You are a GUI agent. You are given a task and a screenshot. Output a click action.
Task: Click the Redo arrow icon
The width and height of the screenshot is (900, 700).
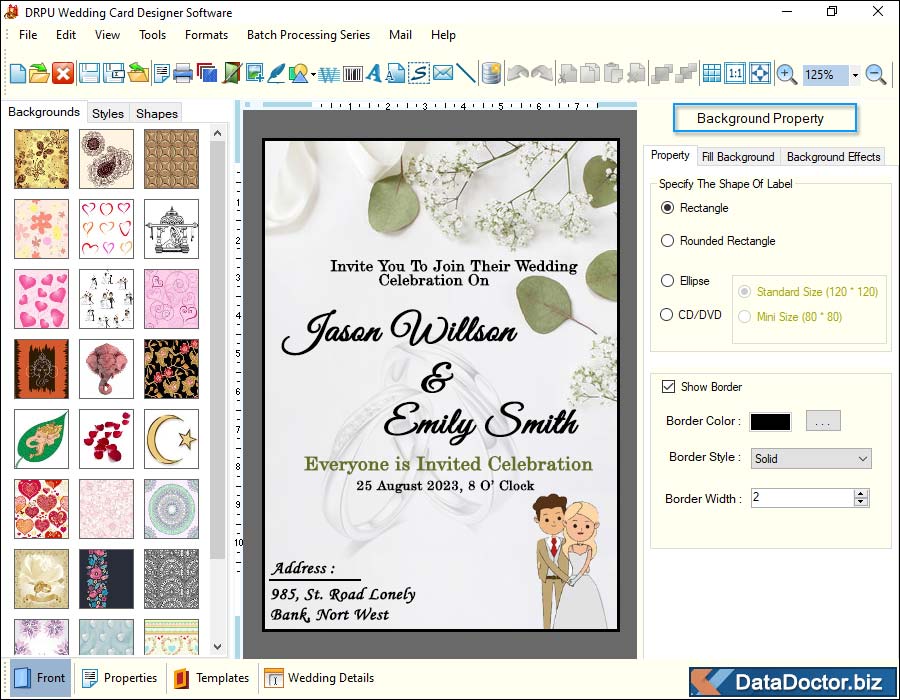542,74
